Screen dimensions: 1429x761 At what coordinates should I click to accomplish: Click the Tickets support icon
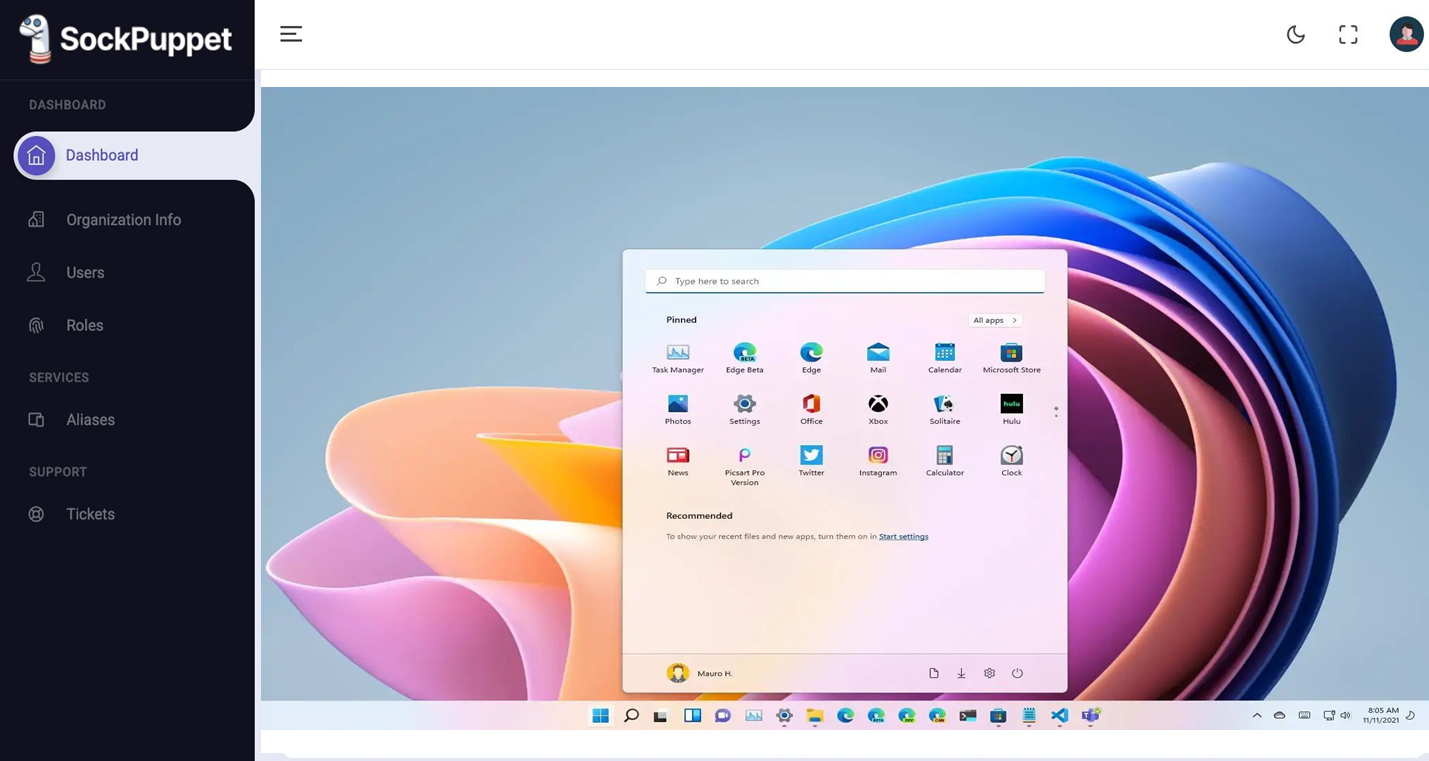(x=36, y=514)
